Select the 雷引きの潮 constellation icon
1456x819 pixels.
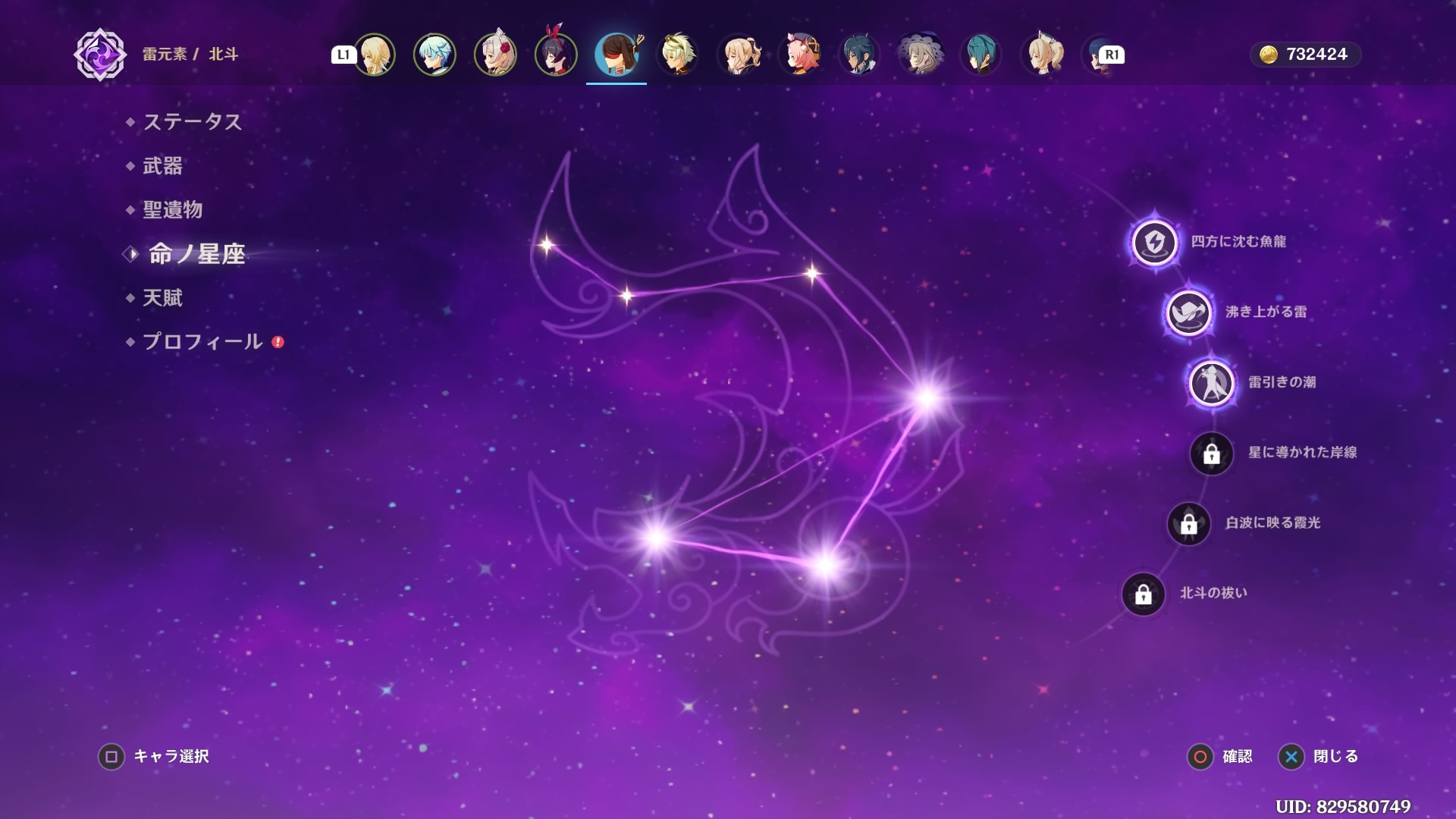[x=1211, y=382]
